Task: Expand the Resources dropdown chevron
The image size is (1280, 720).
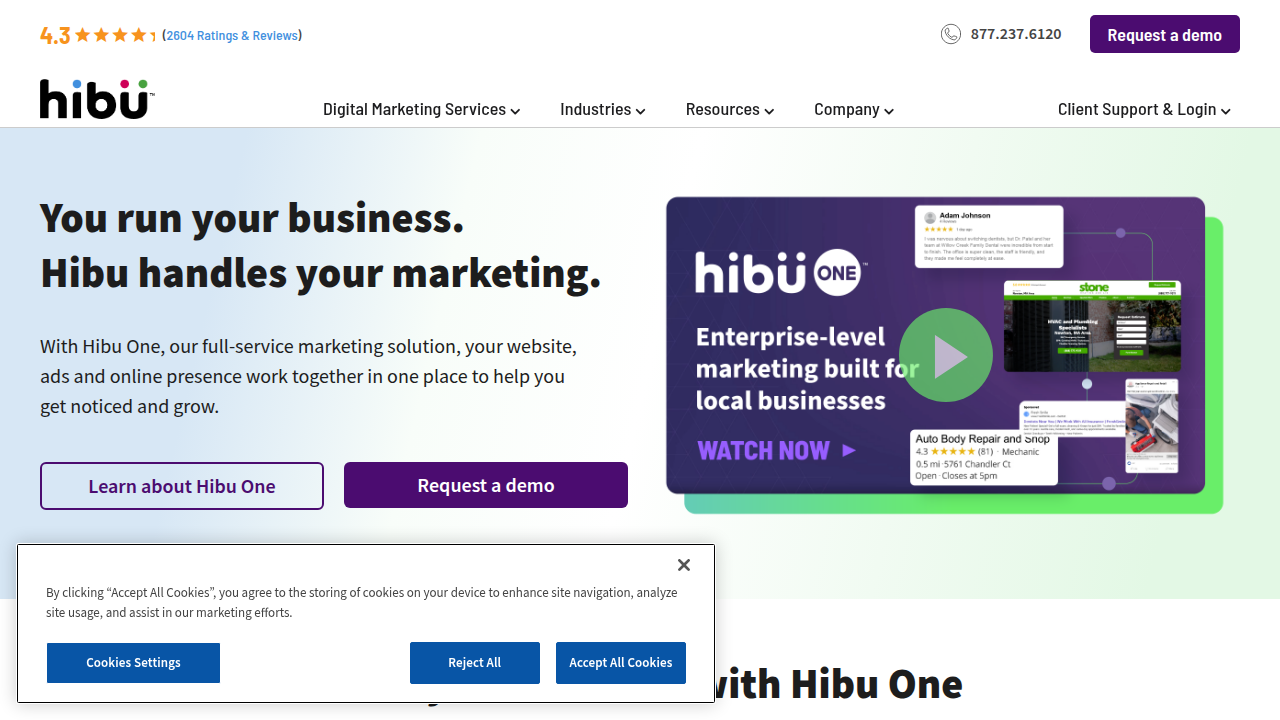Action: point(769,111)
